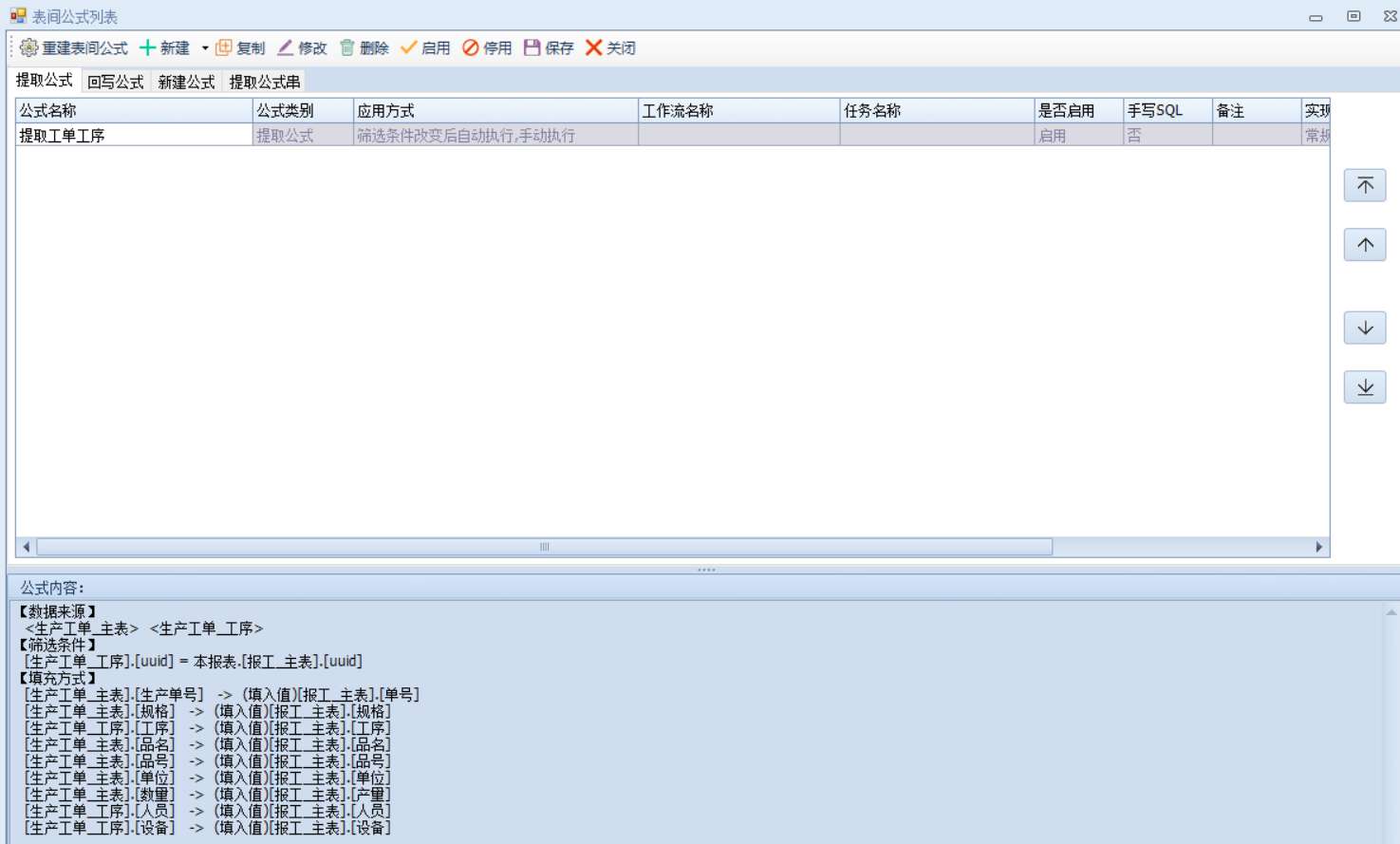Click the green plus 新建 icon
This screenshot has width=1400, height=844.
[148, 47]
